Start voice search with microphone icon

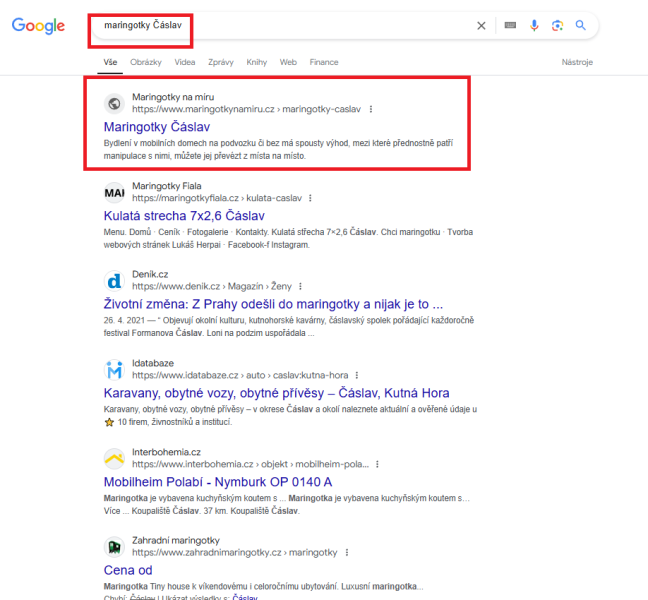pos(534,26)
